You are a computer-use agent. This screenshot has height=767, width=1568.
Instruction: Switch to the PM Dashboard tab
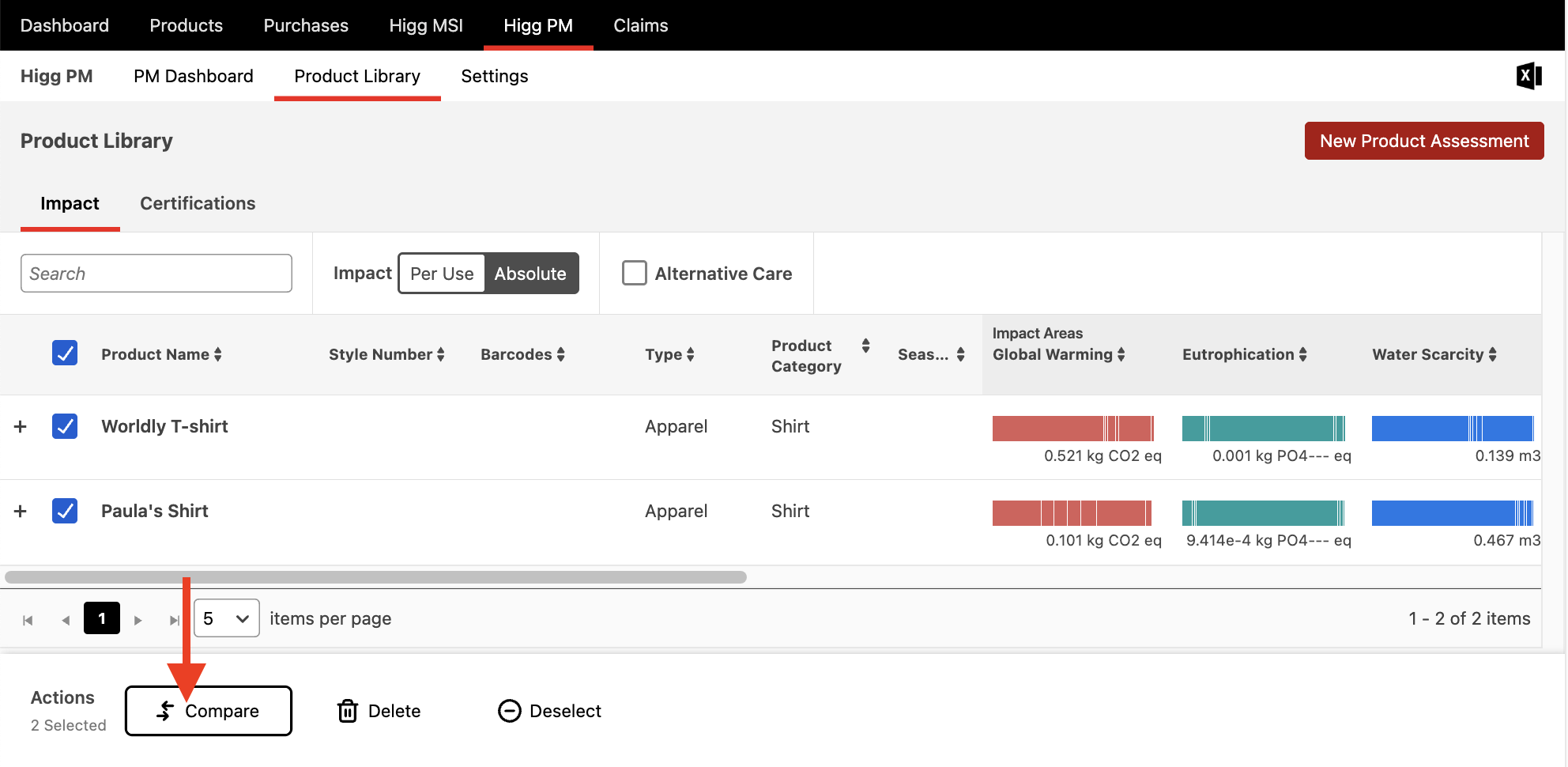194,76
